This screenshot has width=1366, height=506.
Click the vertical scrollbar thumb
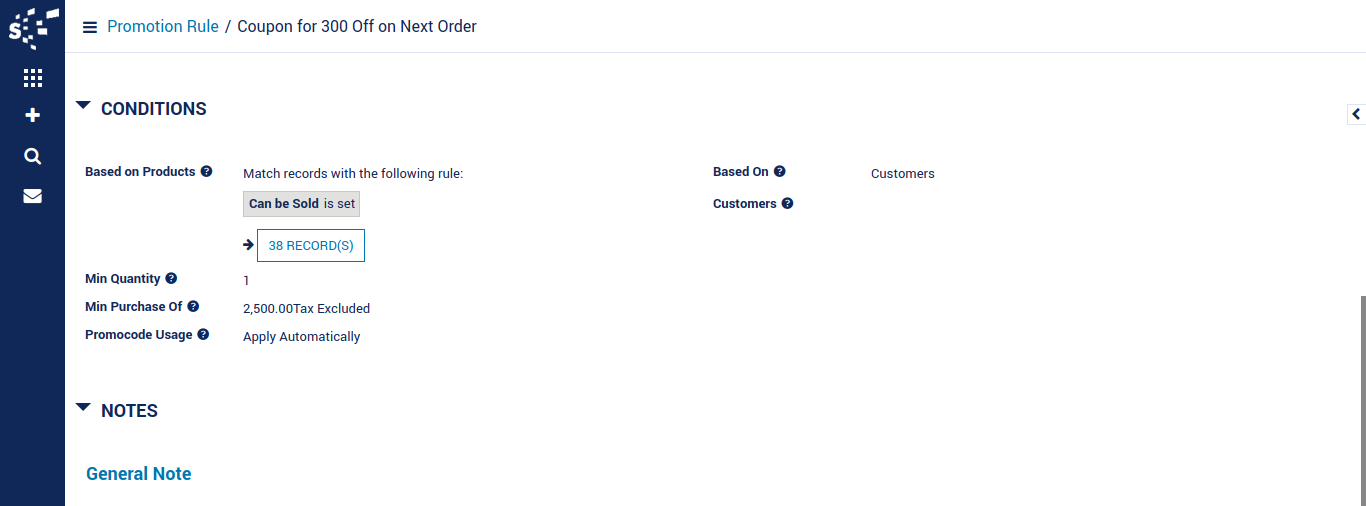(1362, 400)
